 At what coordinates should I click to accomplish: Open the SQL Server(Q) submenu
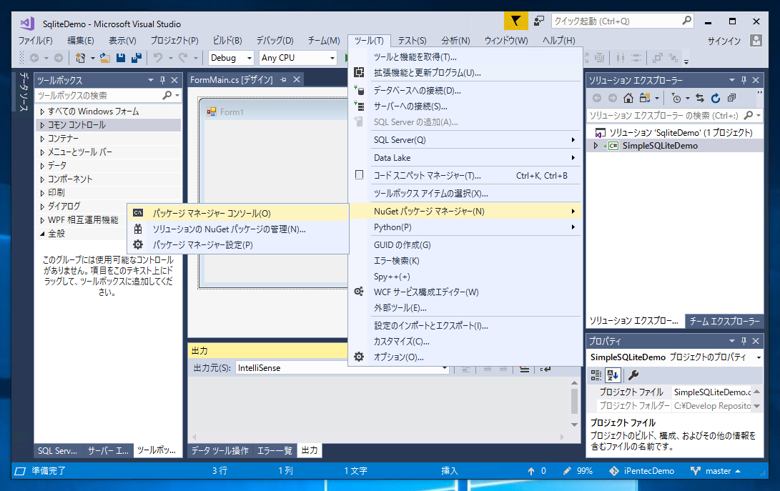coord(466,140)
